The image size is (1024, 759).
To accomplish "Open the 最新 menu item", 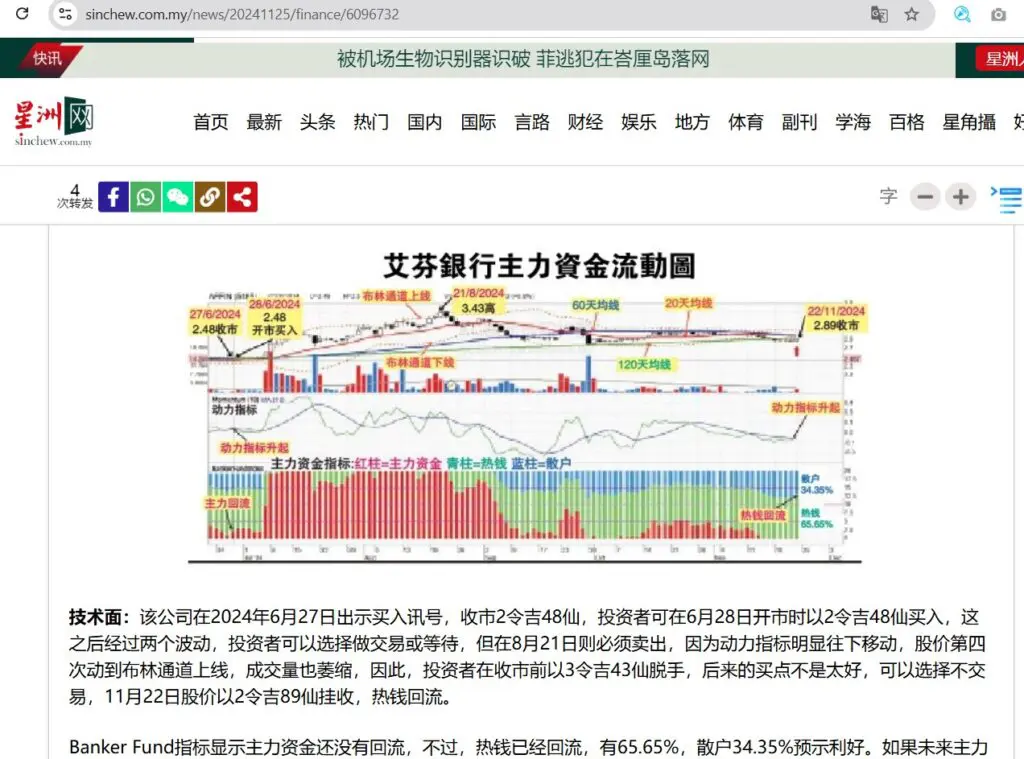I will tap(264, 121).
